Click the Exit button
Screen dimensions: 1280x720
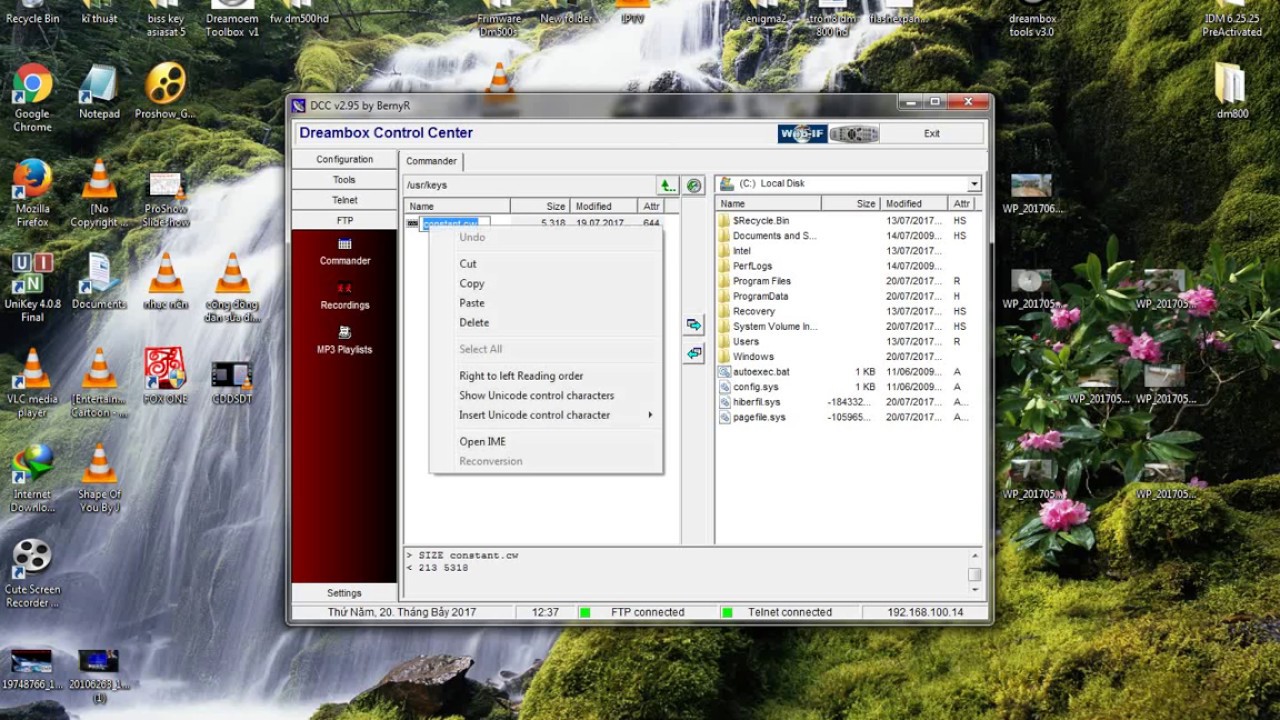click(932, 134)
